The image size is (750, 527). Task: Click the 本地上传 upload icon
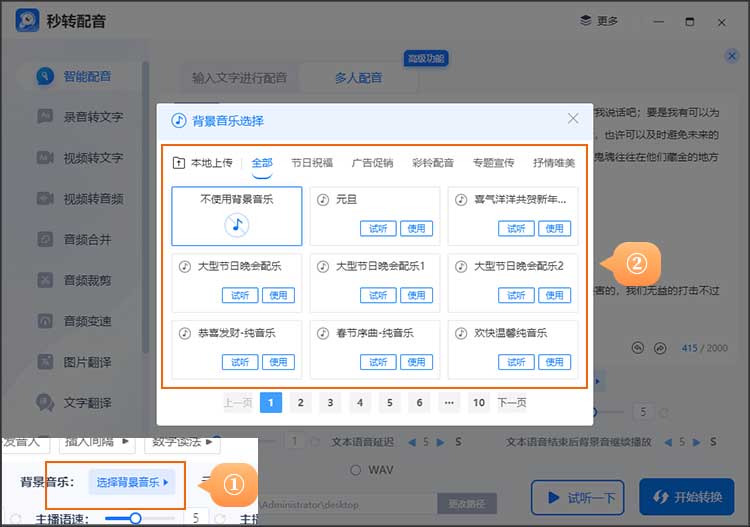[x=178, y=163]
